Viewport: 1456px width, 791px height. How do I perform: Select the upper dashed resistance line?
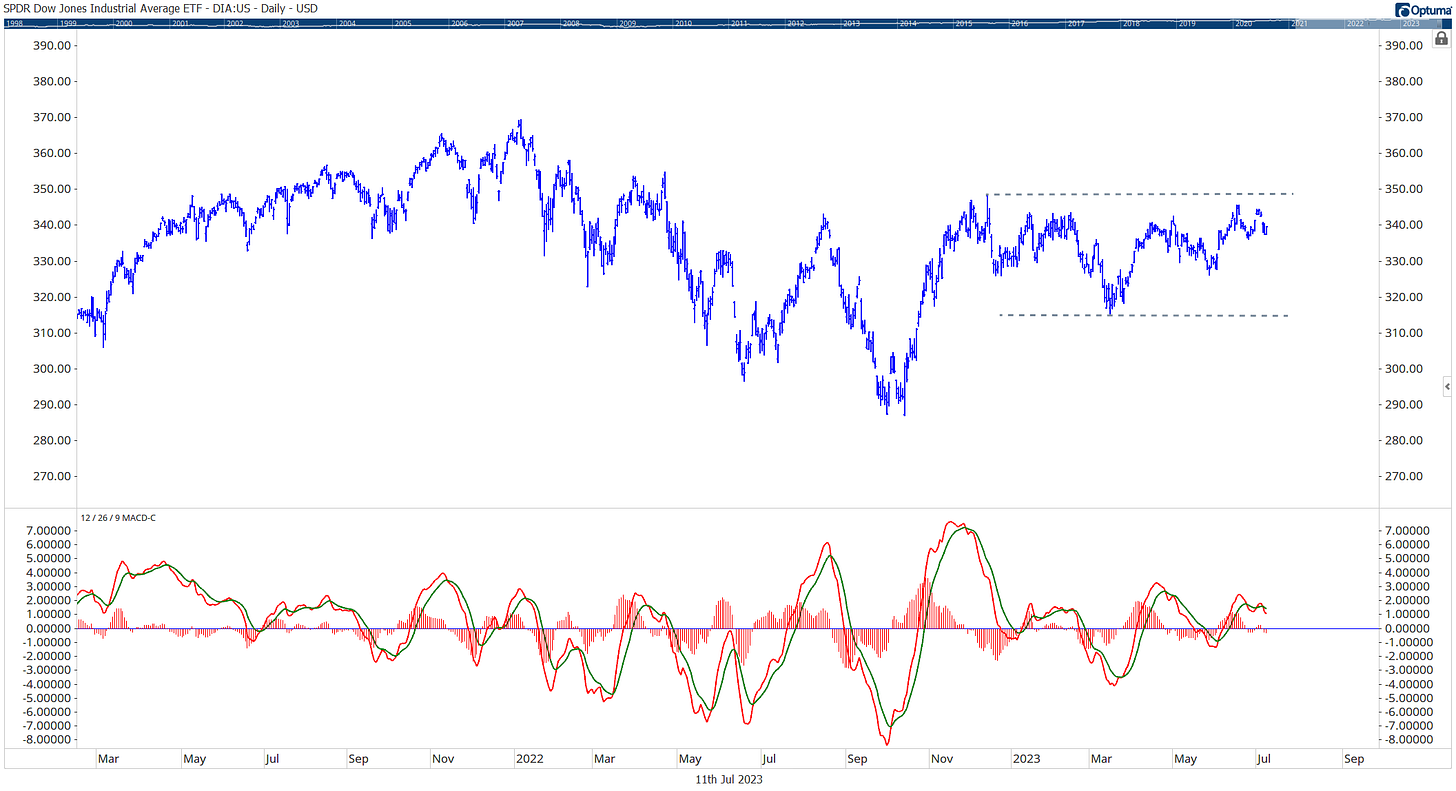[1140, 192]
